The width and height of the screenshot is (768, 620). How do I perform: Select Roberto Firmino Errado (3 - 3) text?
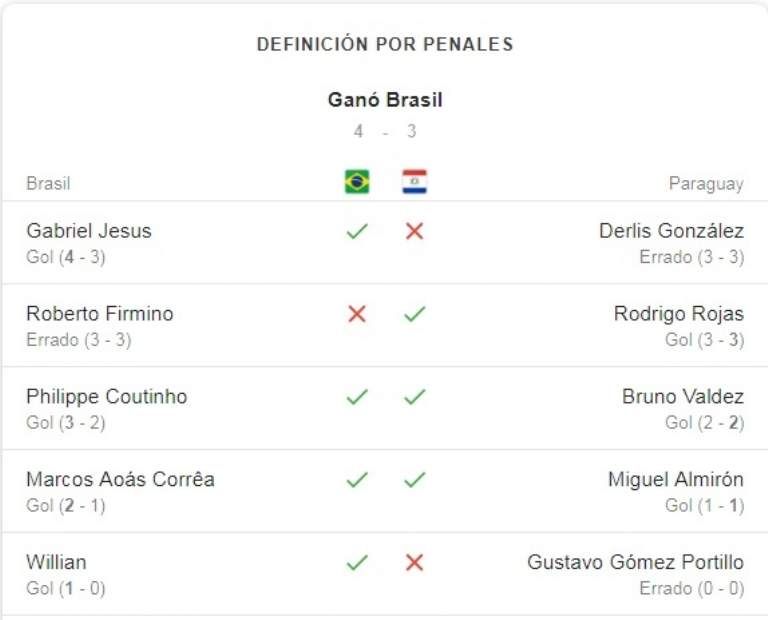78,340
